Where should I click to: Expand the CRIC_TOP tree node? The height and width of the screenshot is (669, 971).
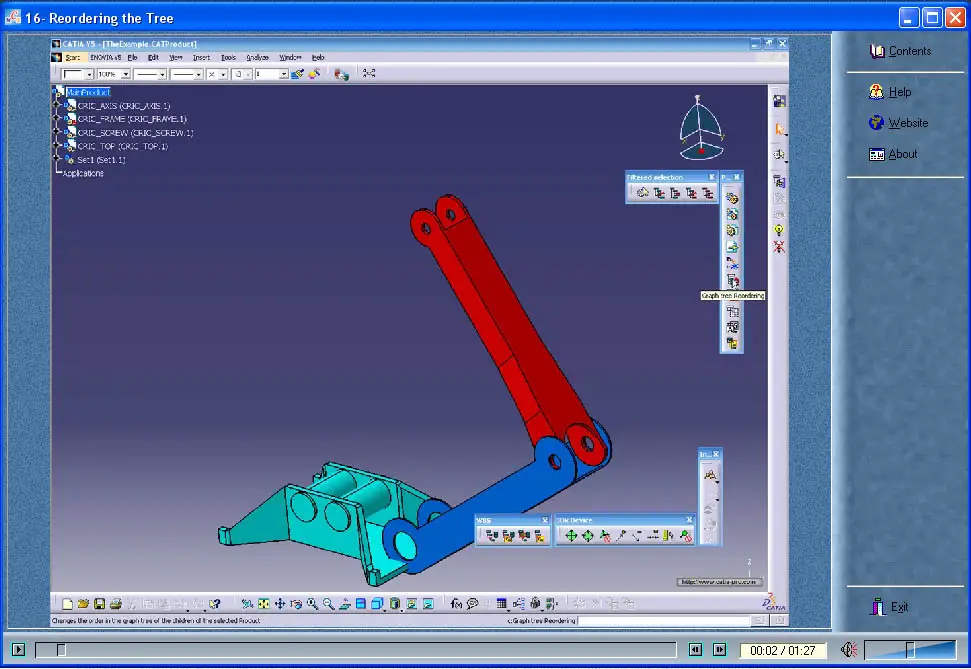point(56,146)
